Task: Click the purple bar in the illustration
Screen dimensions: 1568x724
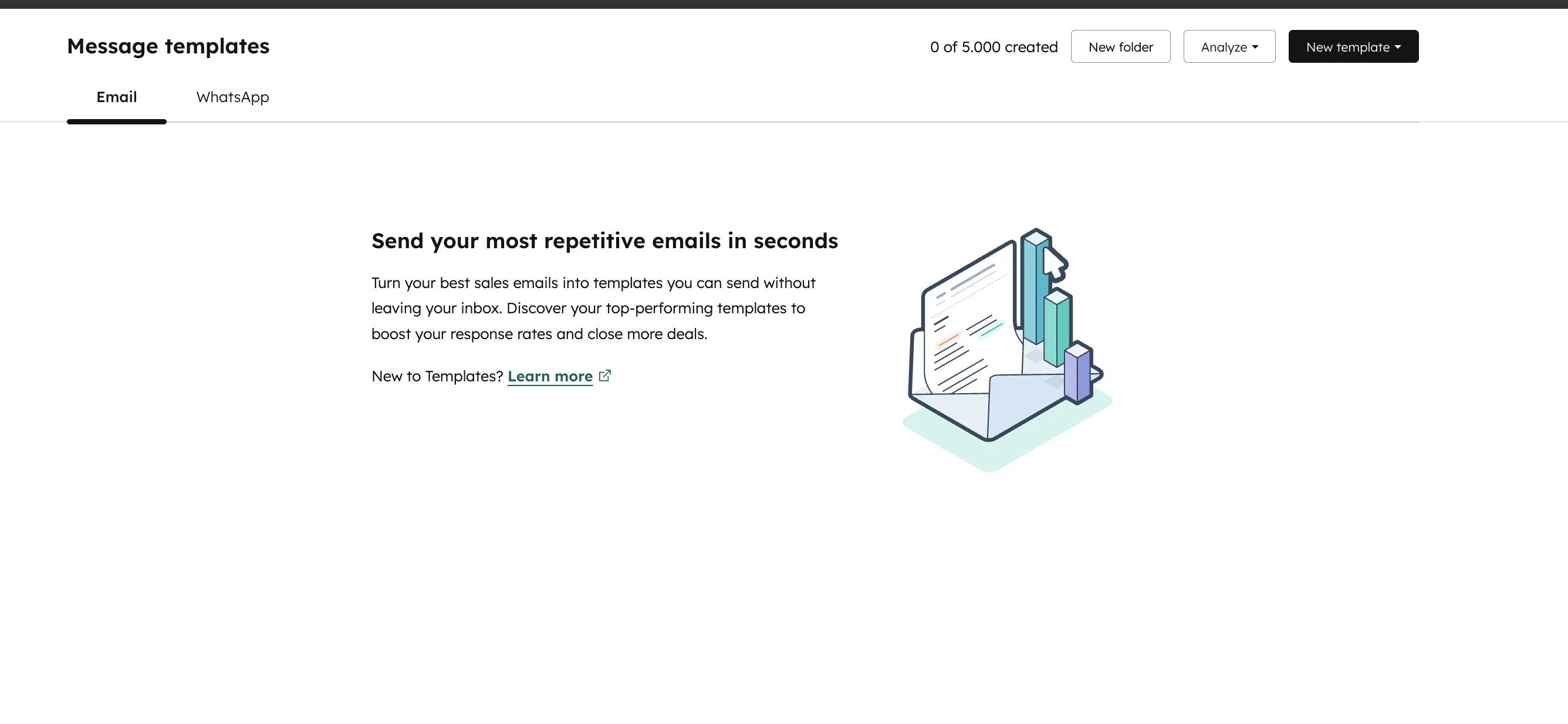Action: click(x=1077, y=374)
